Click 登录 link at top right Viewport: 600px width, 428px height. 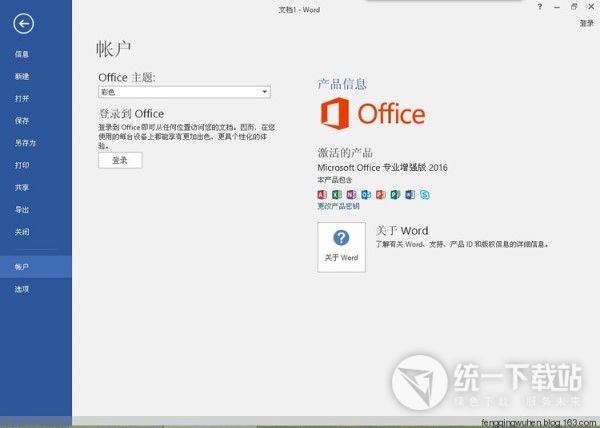tap(586, 23)
